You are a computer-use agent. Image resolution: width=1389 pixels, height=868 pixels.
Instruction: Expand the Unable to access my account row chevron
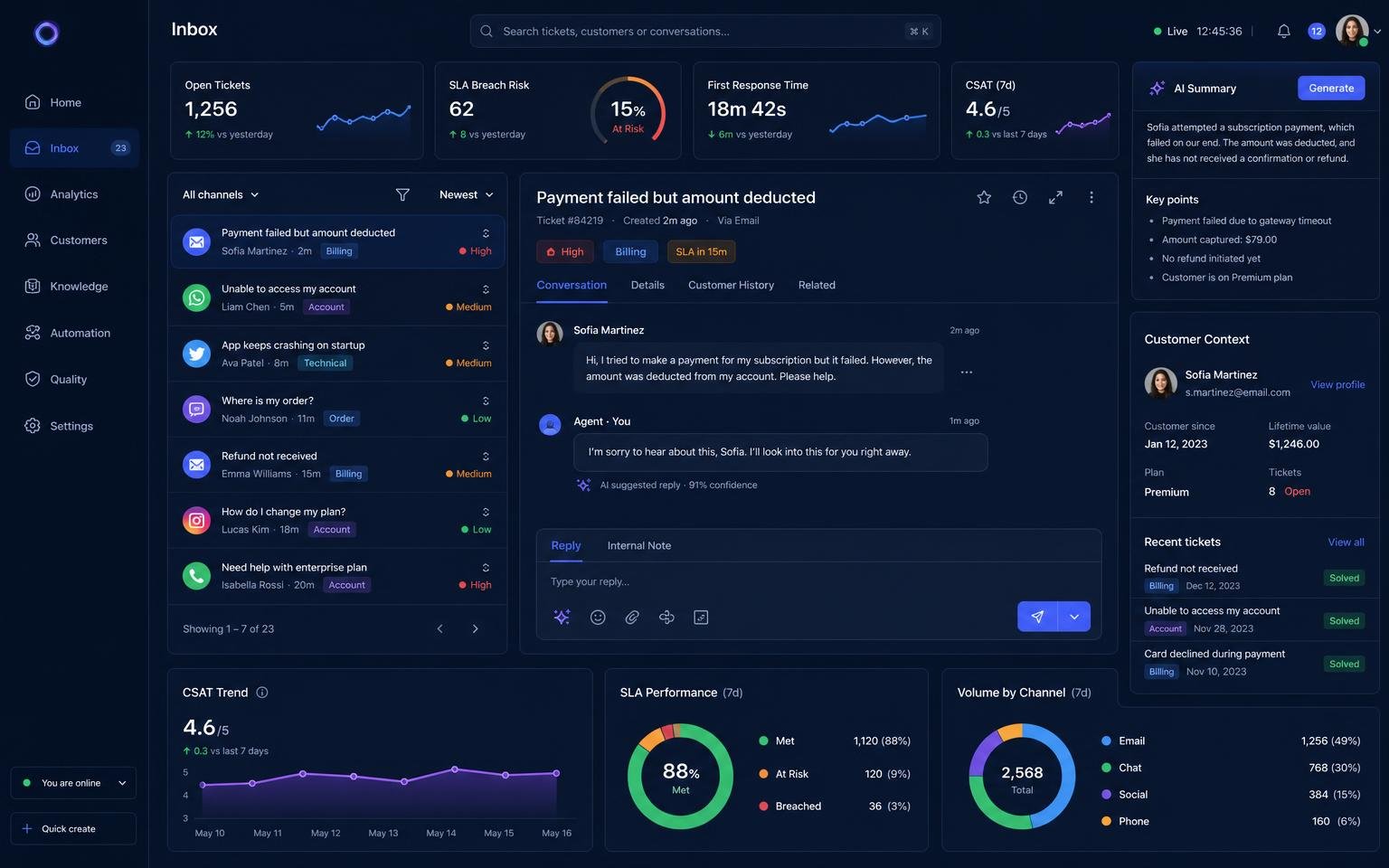coord(486,289)
